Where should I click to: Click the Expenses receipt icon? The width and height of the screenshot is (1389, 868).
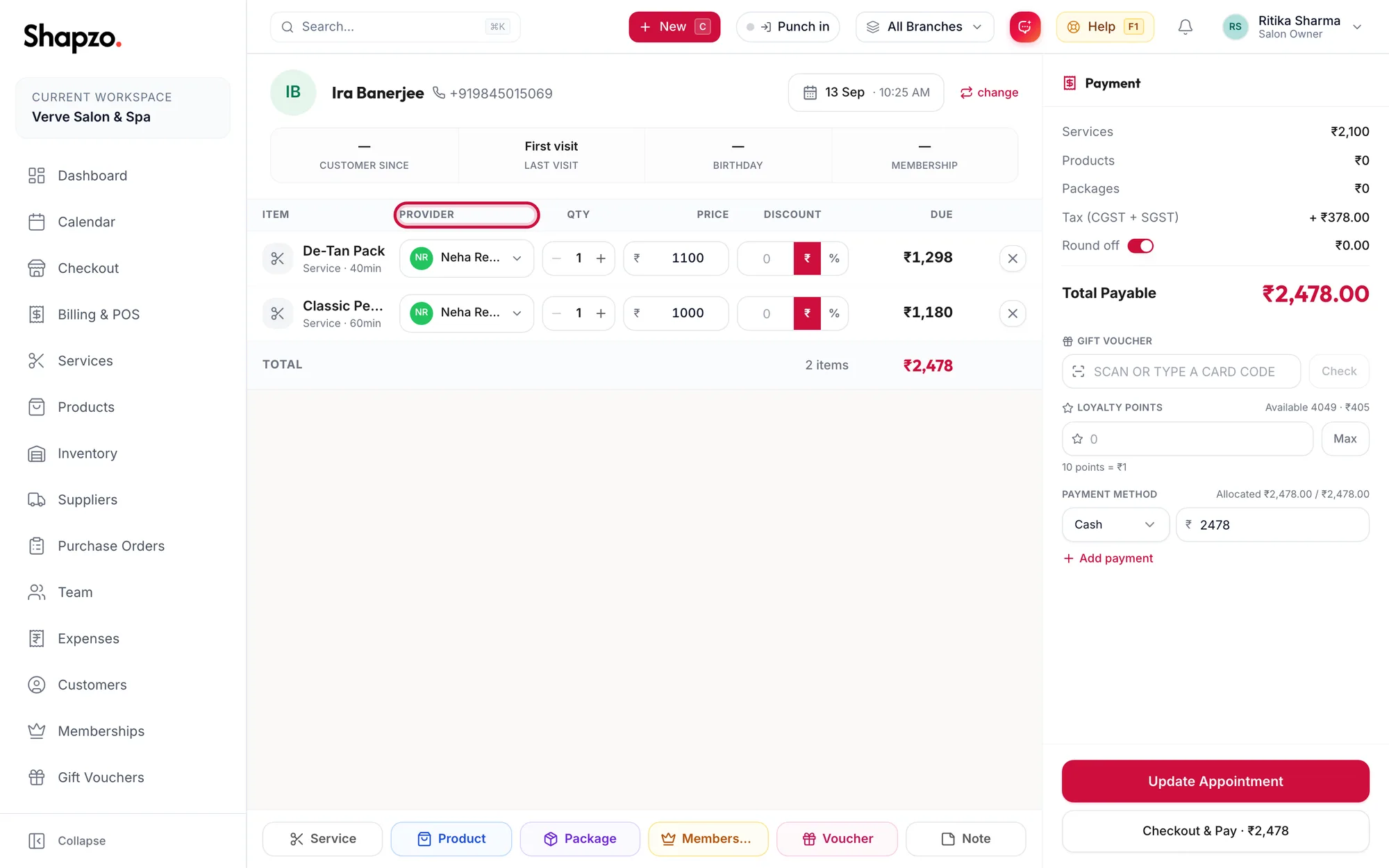(36, 639)
